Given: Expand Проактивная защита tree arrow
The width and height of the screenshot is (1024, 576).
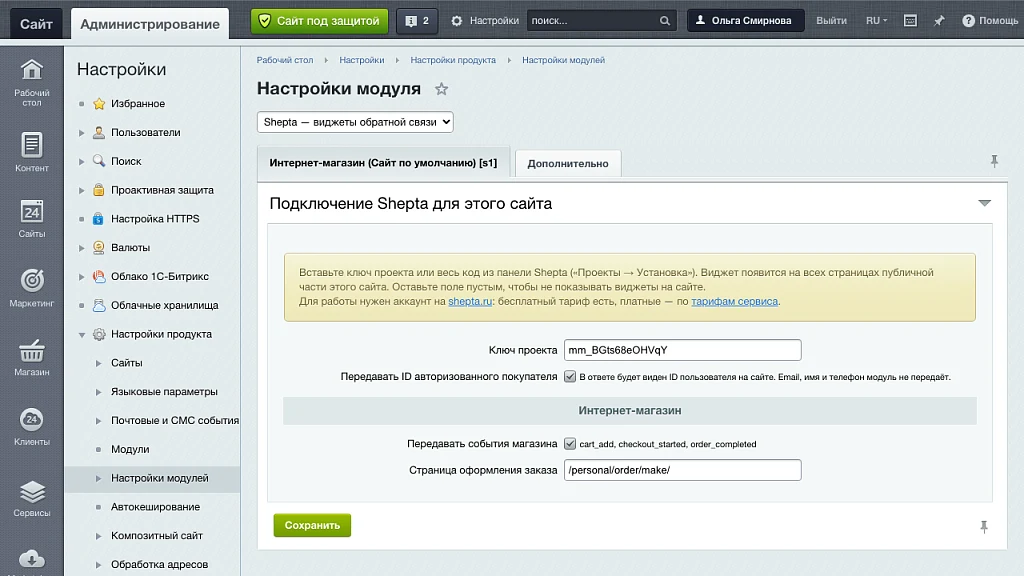Looking at the screenshot, I should click(x=82, y=190).
